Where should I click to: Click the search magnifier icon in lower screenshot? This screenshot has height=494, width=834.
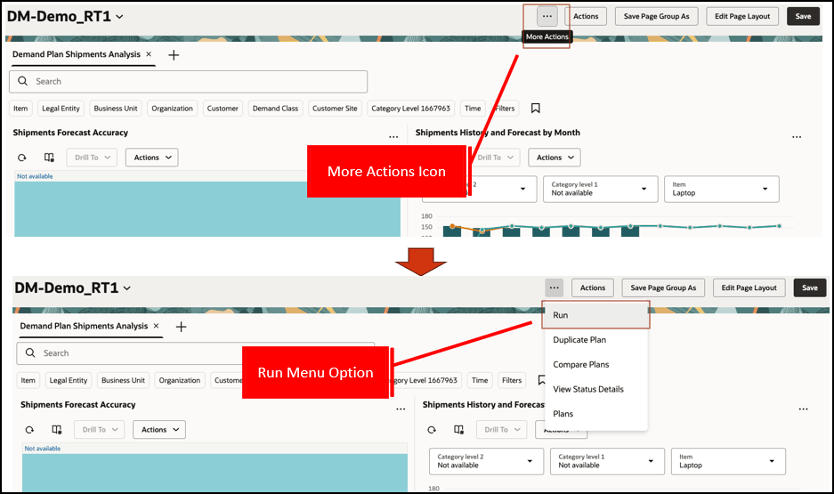coord(30,353)
